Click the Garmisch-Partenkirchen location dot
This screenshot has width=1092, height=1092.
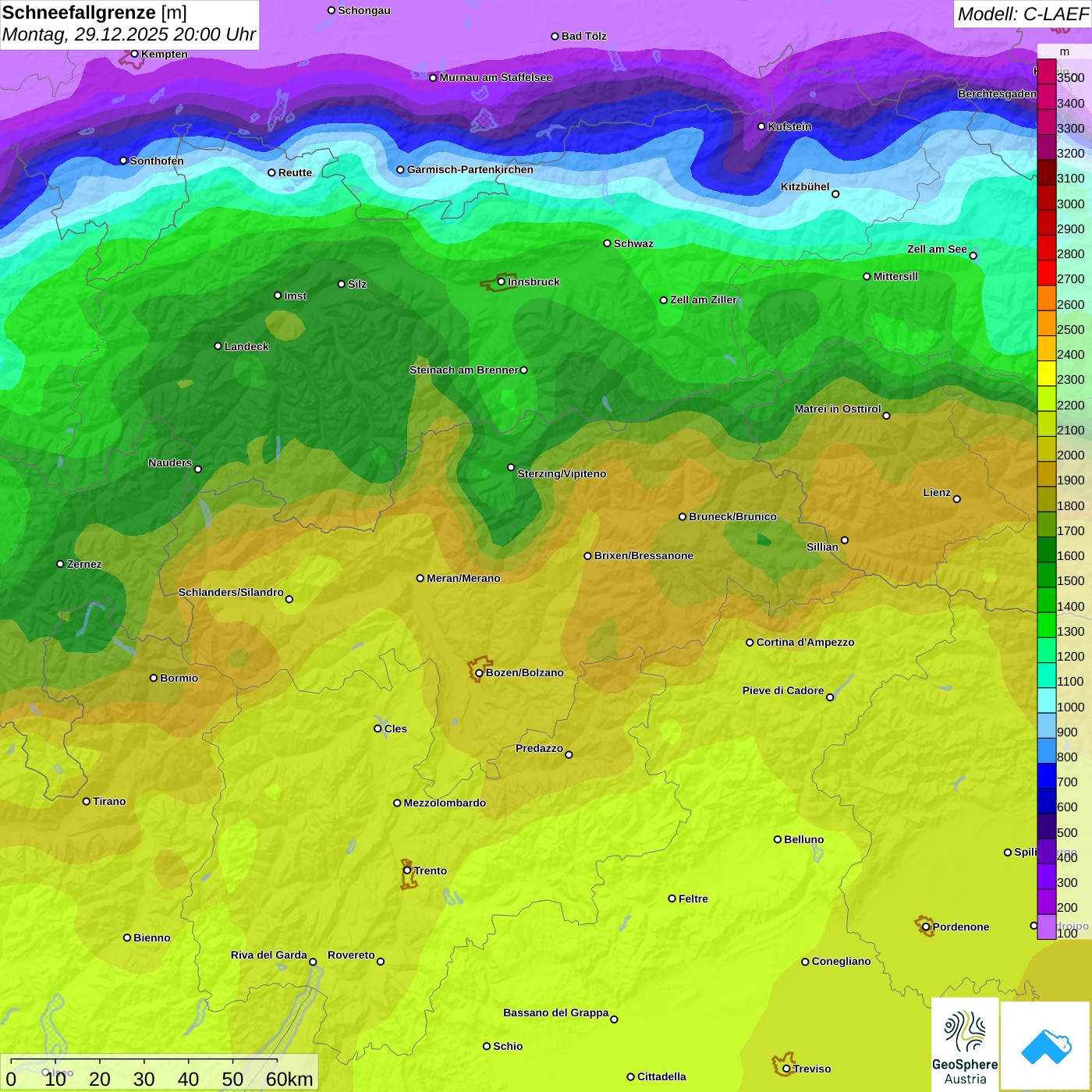[x=400, y=169]
